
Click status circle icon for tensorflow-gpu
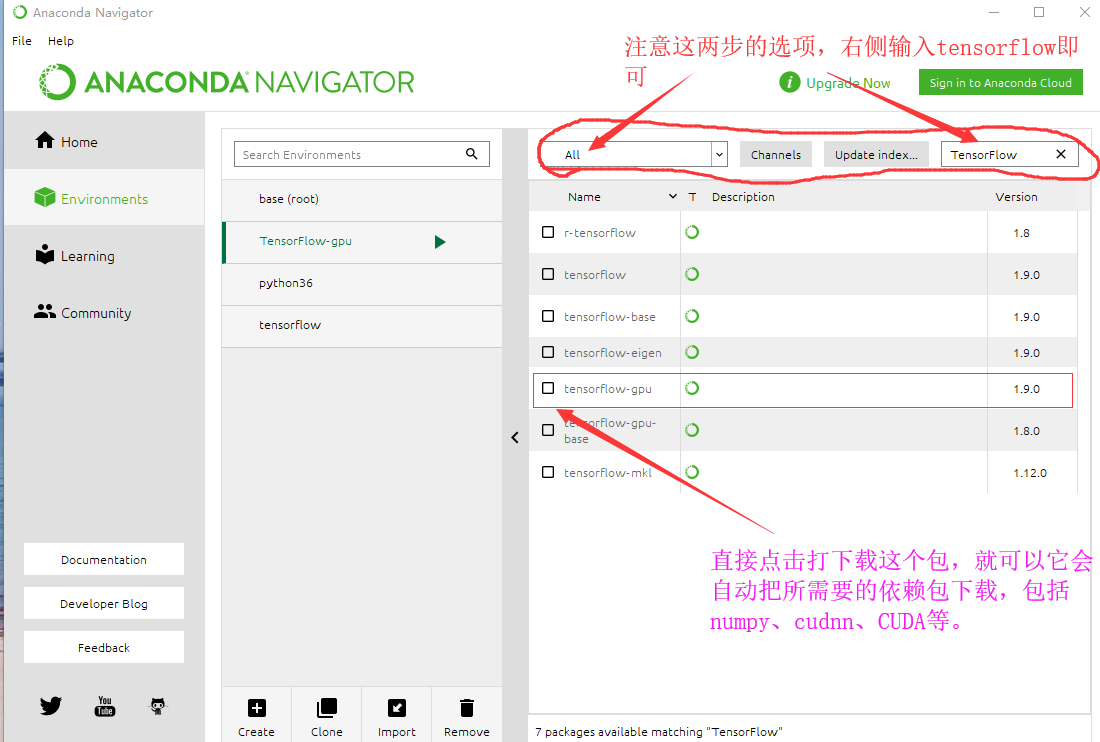click(692, 388)
